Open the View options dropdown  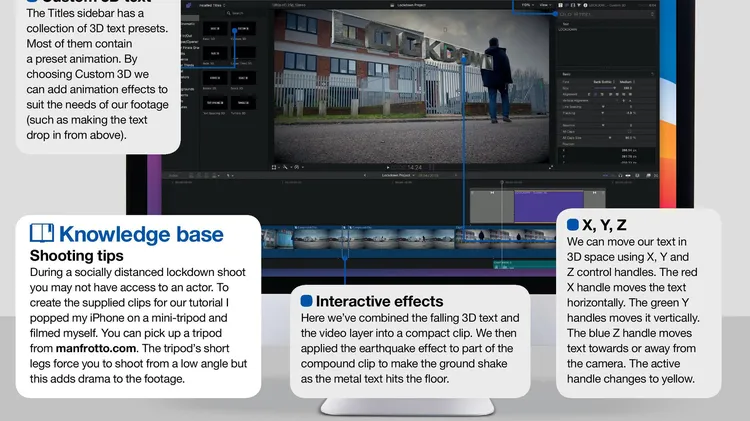[544, 5]
